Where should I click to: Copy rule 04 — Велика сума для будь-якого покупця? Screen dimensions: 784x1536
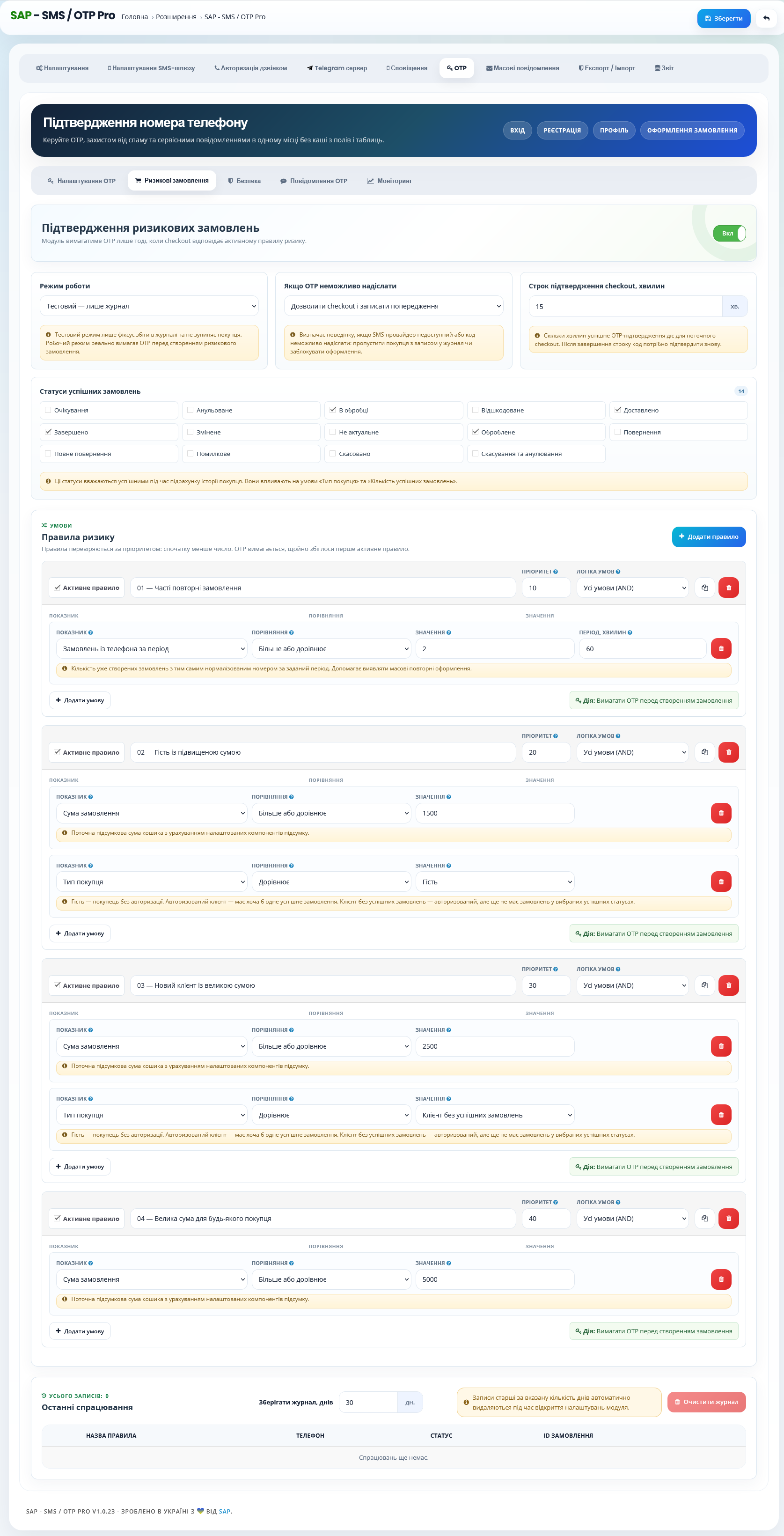(x=705, y=1218)
